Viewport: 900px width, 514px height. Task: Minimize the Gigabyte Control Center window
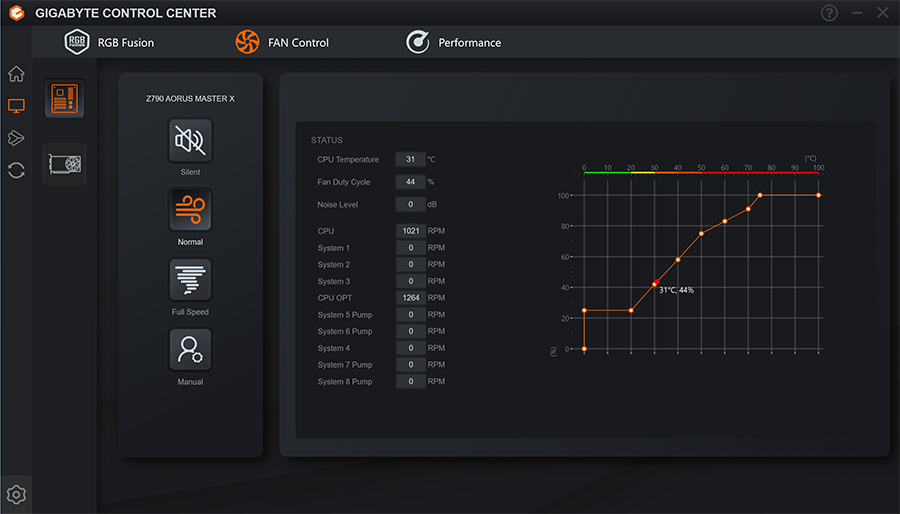pyautogui.click(x=857, y=13)
